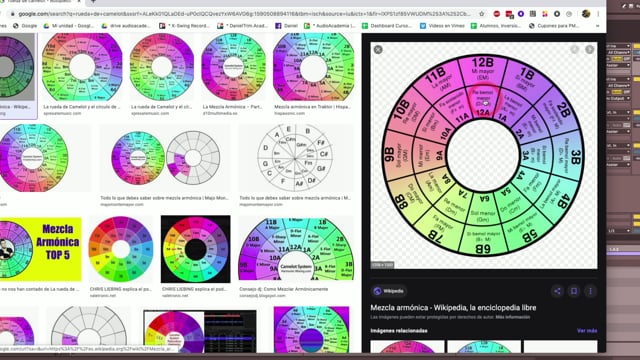Screen dimensions: 640x360
Task: Go to next image in preview panel
Action: pyautogui.click(x=589, y=49)
